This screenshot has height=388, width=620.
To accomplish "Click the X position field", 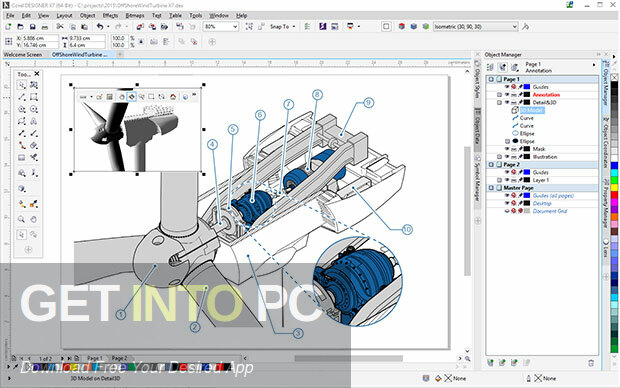I will [x=40, y=38].
